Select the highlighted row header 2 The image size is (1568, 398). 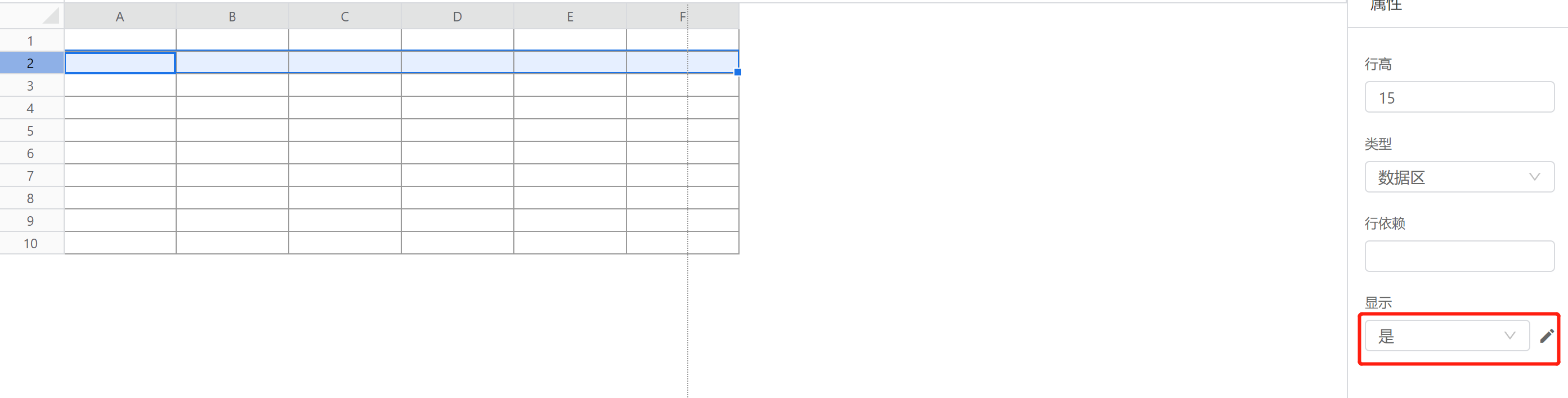[x=32, y=62]
